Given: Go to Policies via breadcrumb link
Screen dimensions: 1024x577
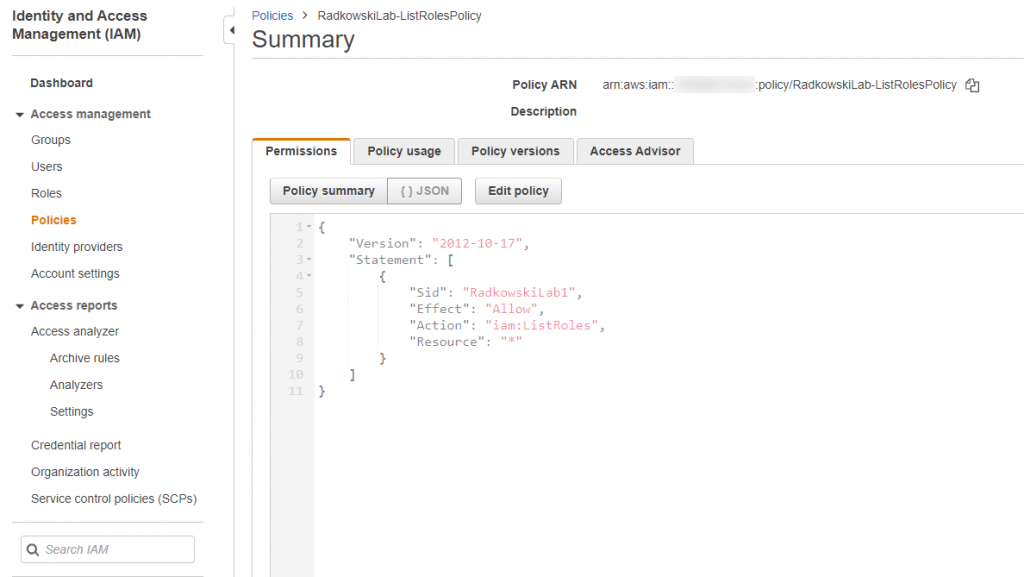Looking at the screenshot, I should (x=272, y=16).
